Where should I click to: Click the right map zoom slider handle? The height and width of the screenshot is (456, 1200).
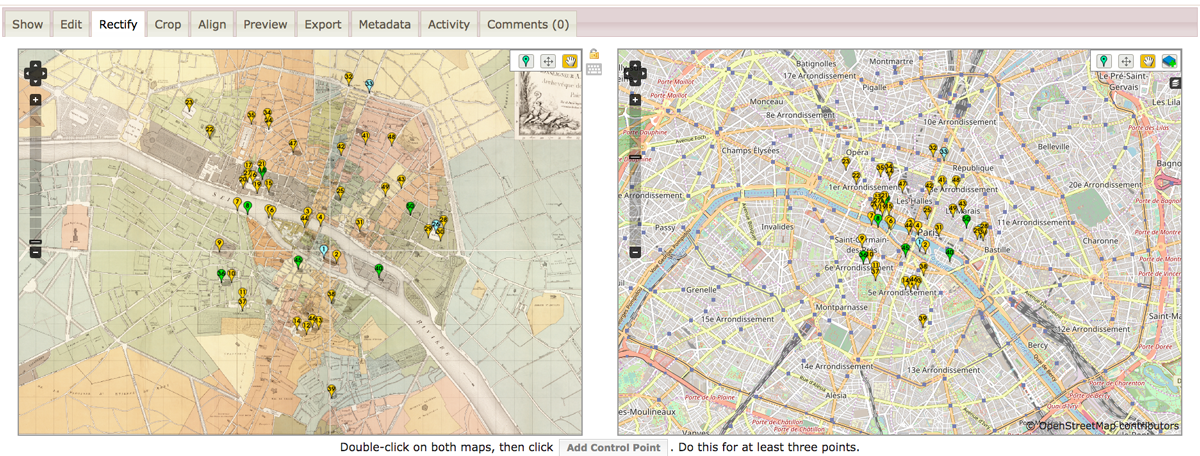click(635, 157)
